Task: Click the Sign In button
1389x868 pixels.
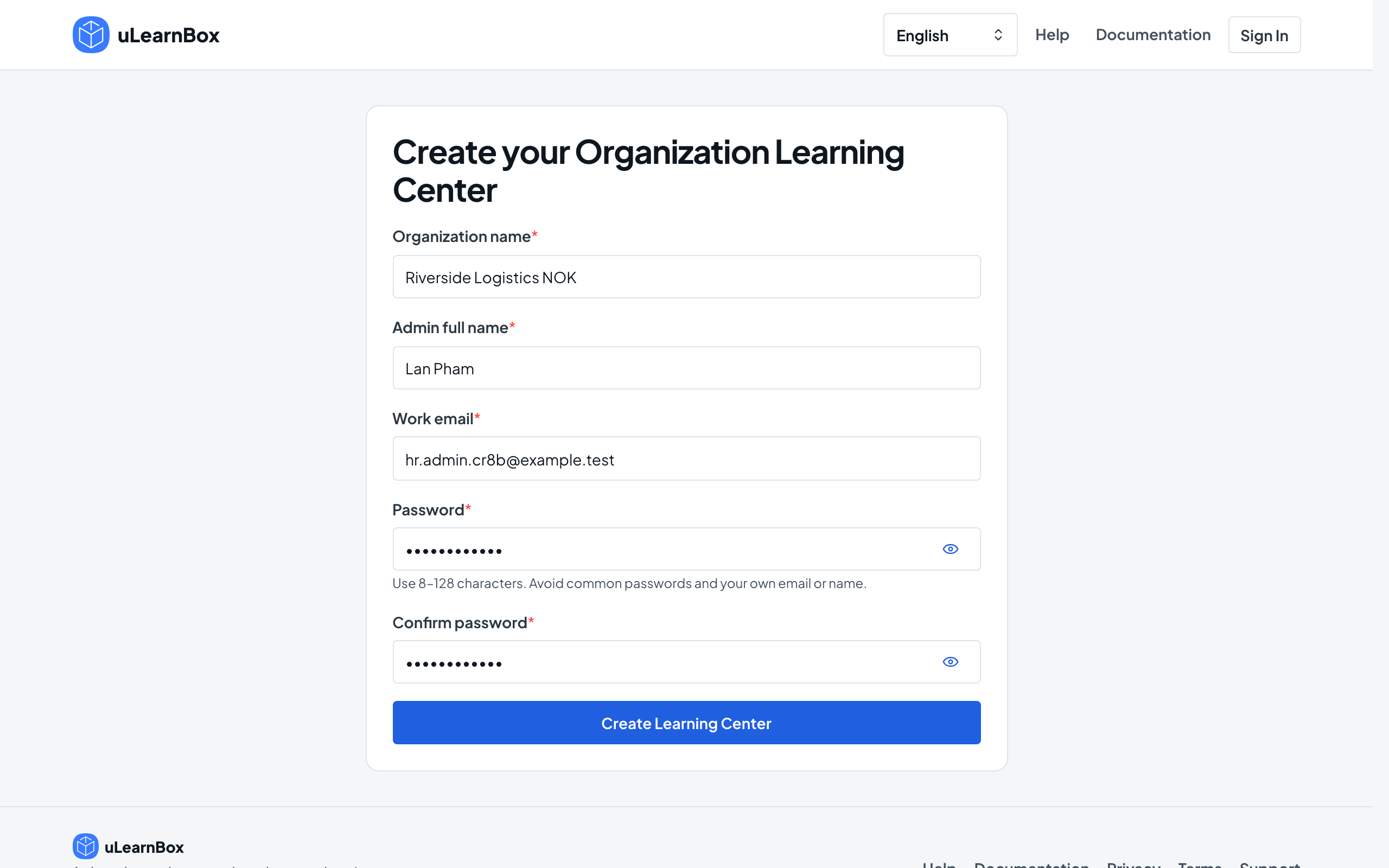Action: tap(1264, 35)
